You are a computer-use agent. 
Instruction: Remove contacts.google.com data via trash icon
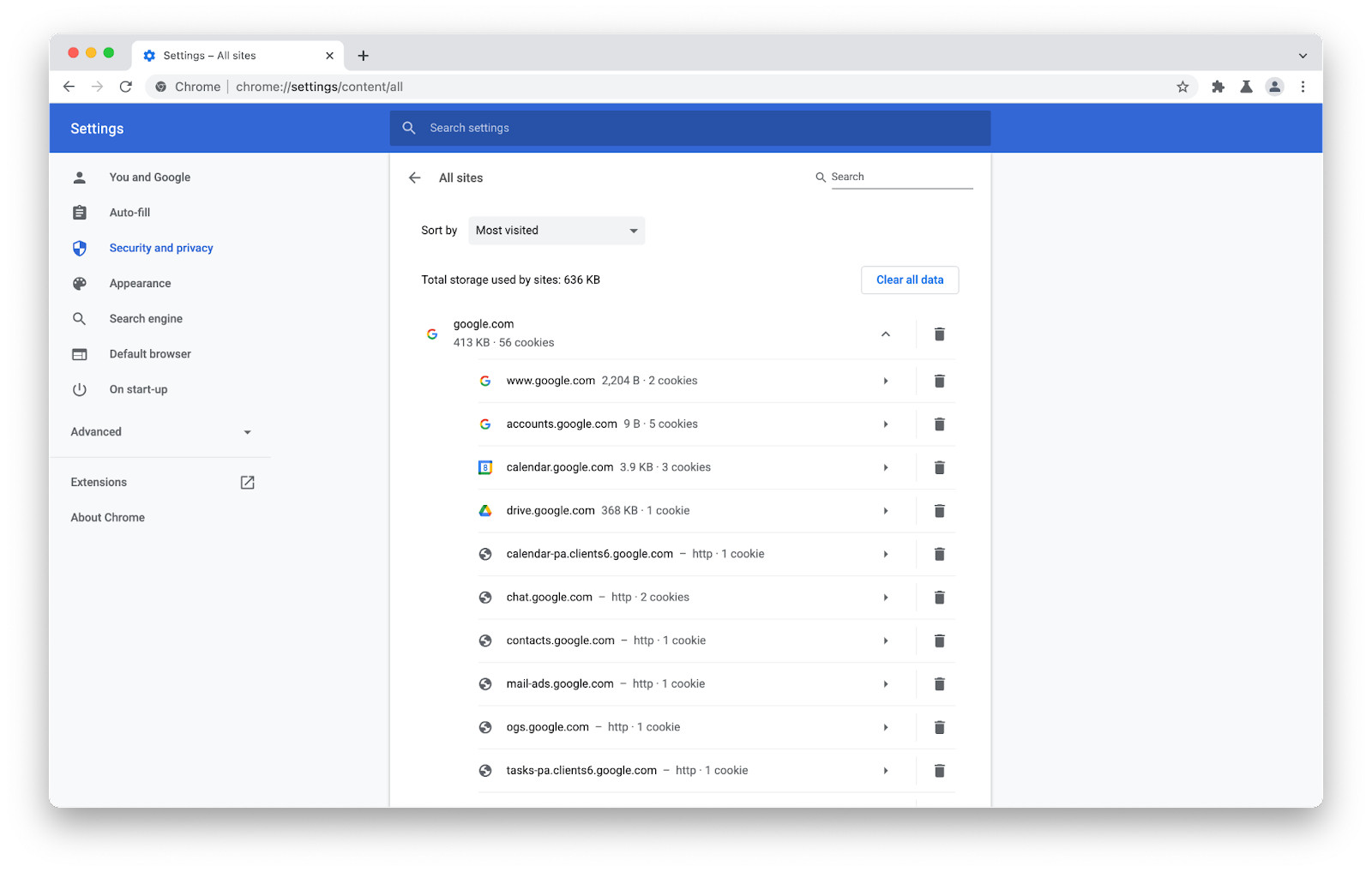click(939, 640)
